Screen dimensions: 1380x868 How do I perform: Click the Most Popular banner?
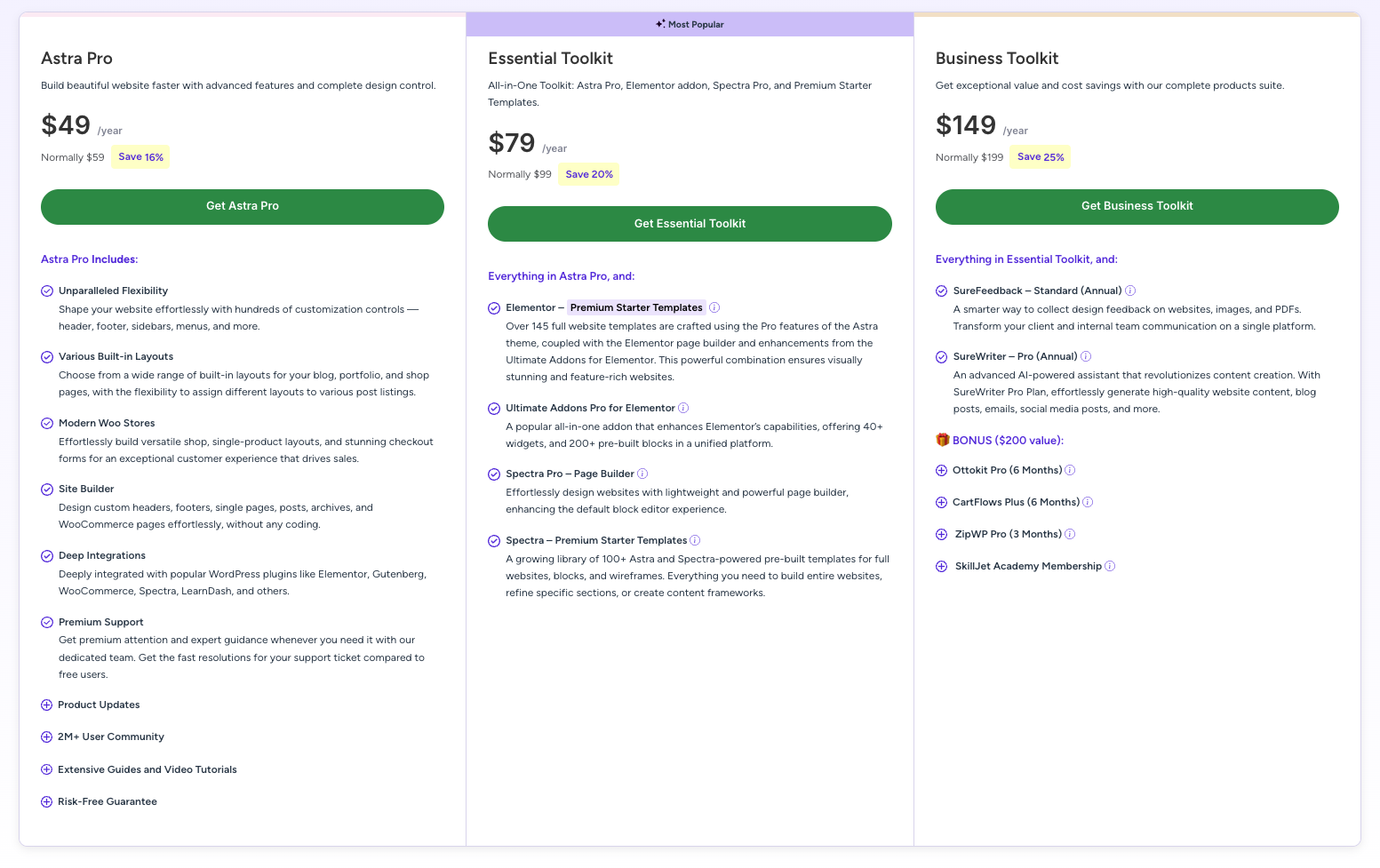(690, 24)
